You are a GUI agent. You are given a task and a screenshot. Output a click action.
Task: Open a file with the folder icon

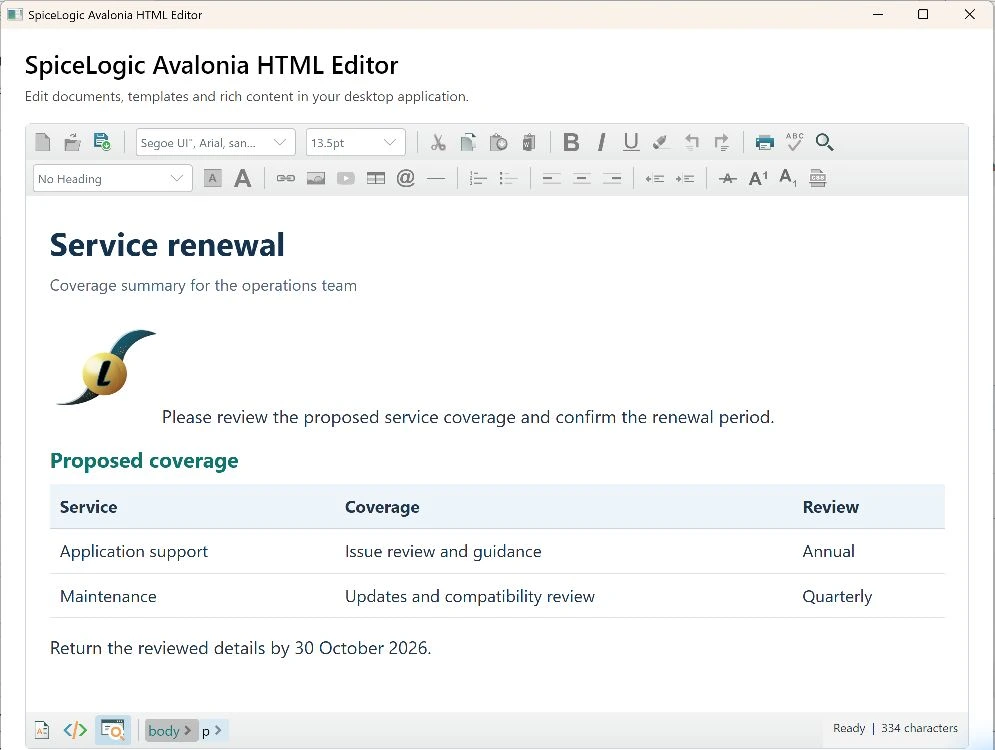click(72, 142)
